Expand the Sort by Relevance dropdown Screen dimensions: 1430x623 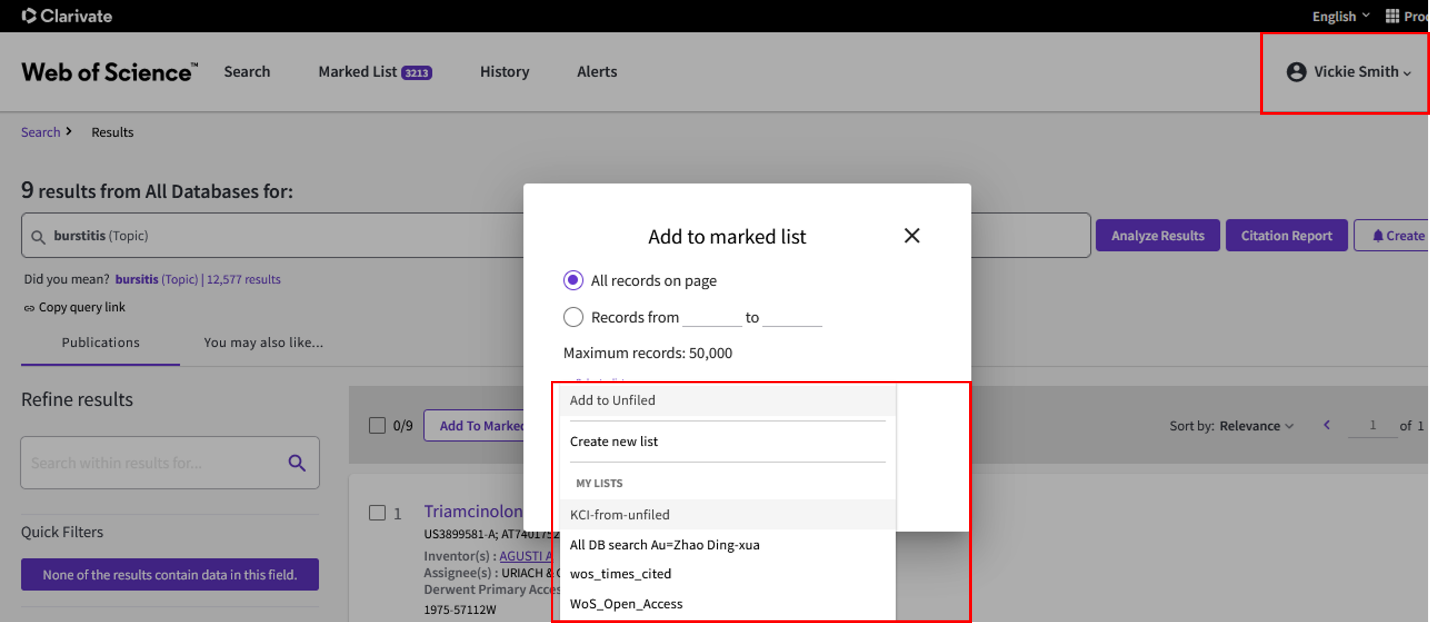click(1256, 426)
